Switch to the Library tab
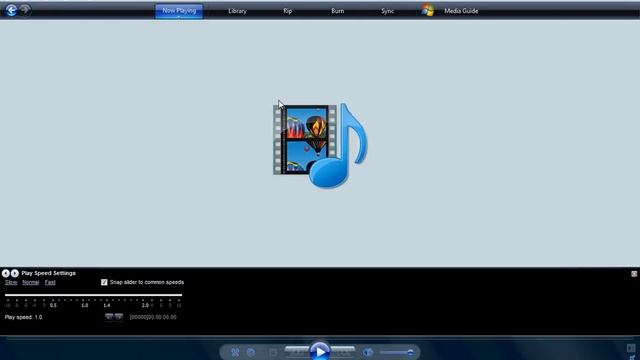 [237, 11]
